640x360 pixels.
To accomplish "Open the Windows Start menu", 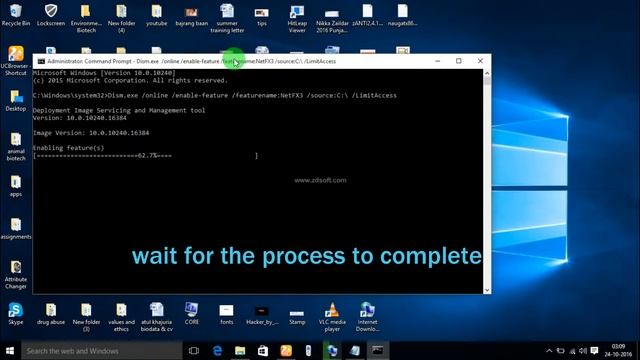I will tap(10, 351).
